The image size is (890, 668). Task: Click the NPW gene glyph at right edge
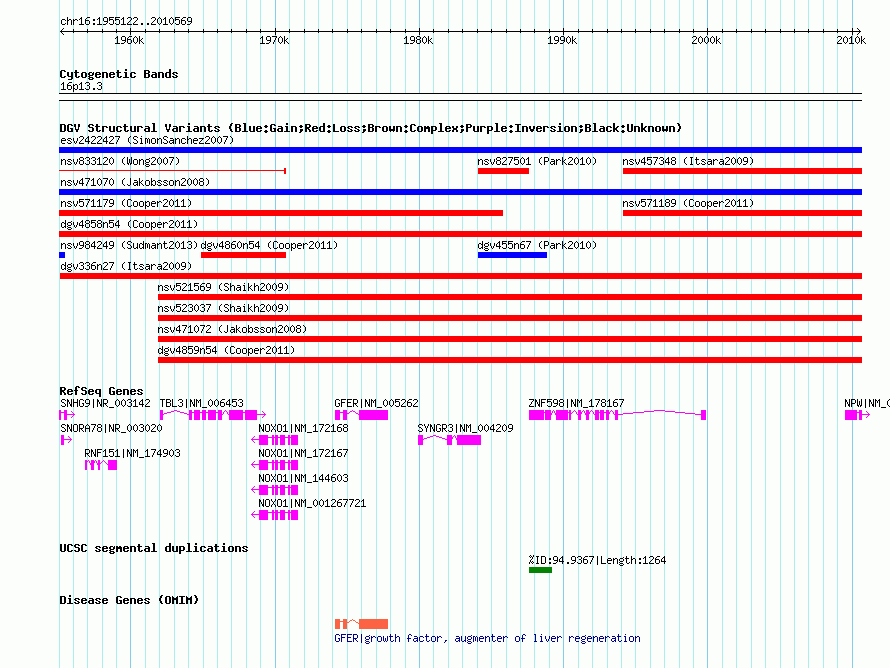click(x=857, y=415)
